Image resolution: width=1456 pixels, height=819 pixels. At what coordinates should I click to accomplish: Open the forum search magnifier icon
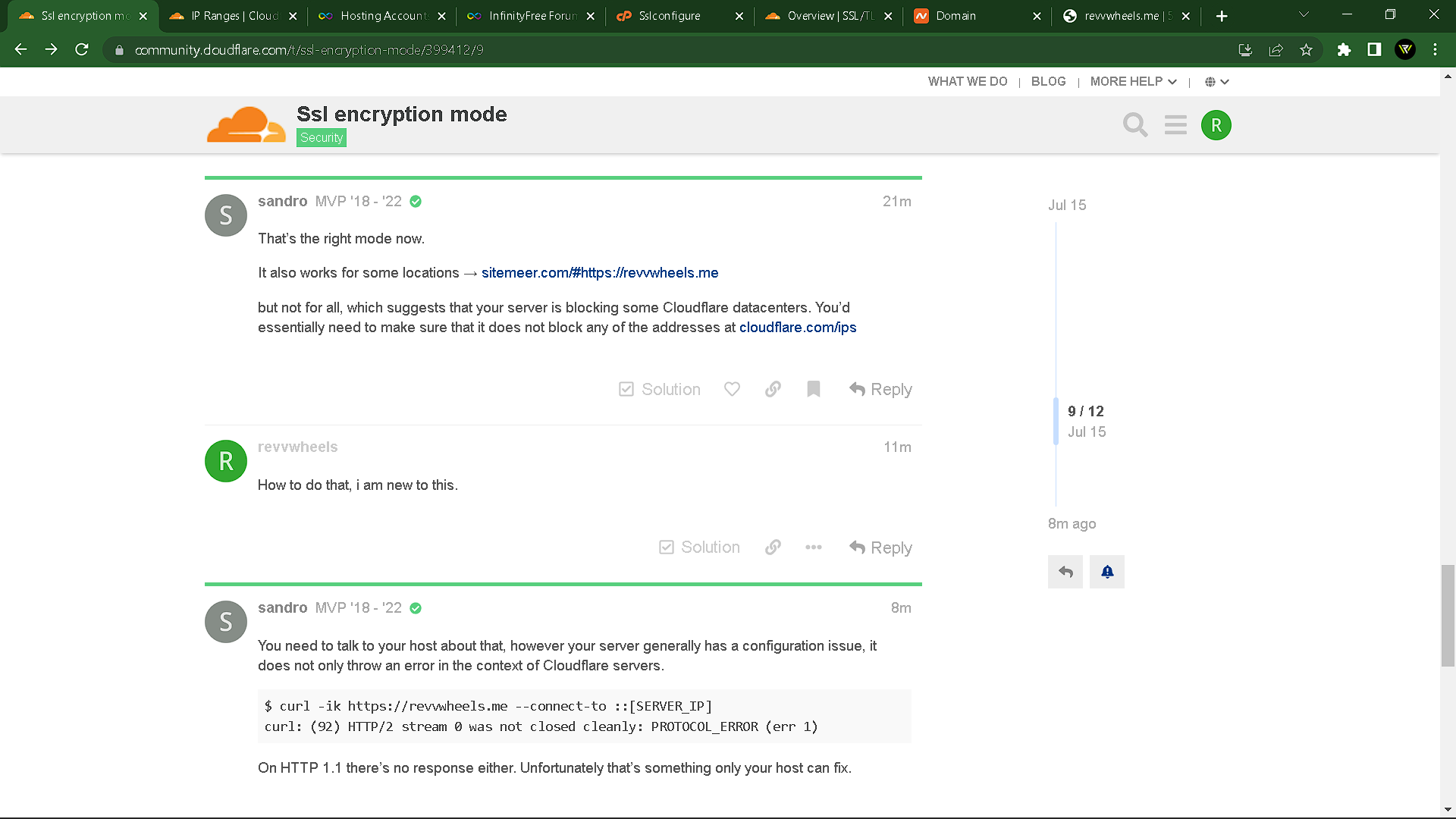(1134, 124)
